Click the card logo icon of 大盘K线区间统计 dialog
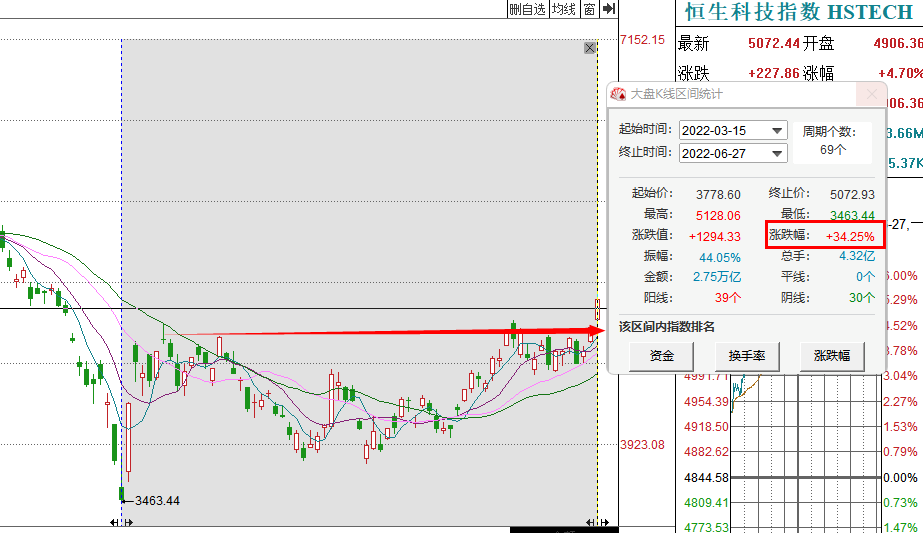 (618, 94)
